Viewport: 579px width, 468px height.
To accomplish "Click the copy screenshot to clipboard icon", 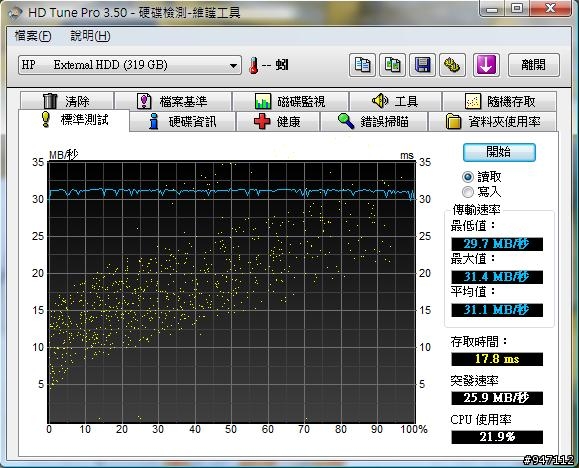I will 393,65.
